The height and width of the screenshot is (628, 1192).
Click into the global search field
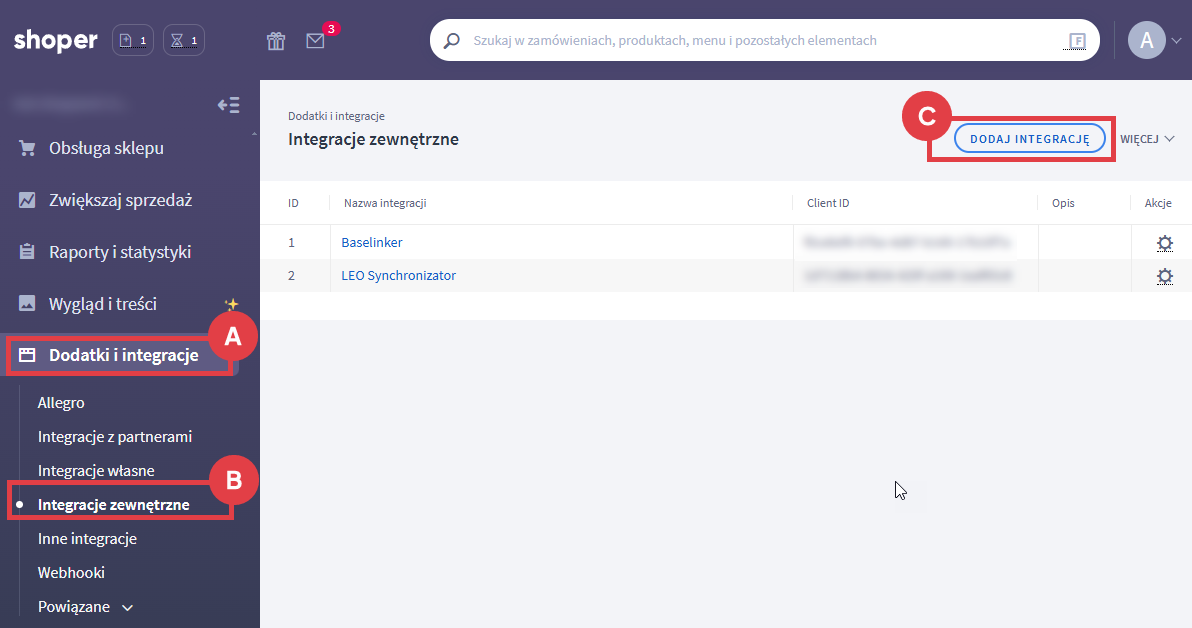(760, 41)
